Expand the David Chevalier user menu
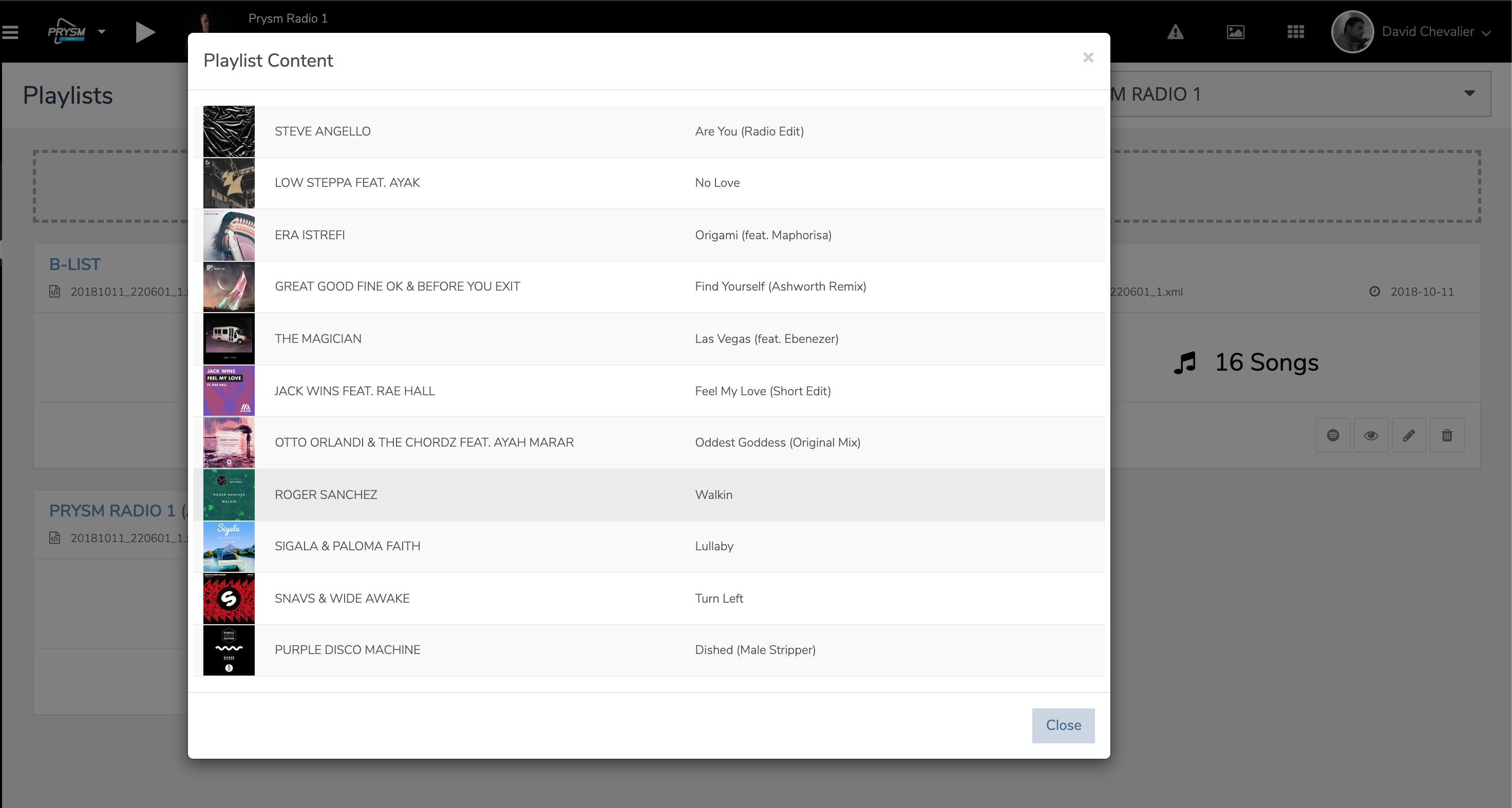The width and height of the screenshot is (1512, 808). point(1437,32)
